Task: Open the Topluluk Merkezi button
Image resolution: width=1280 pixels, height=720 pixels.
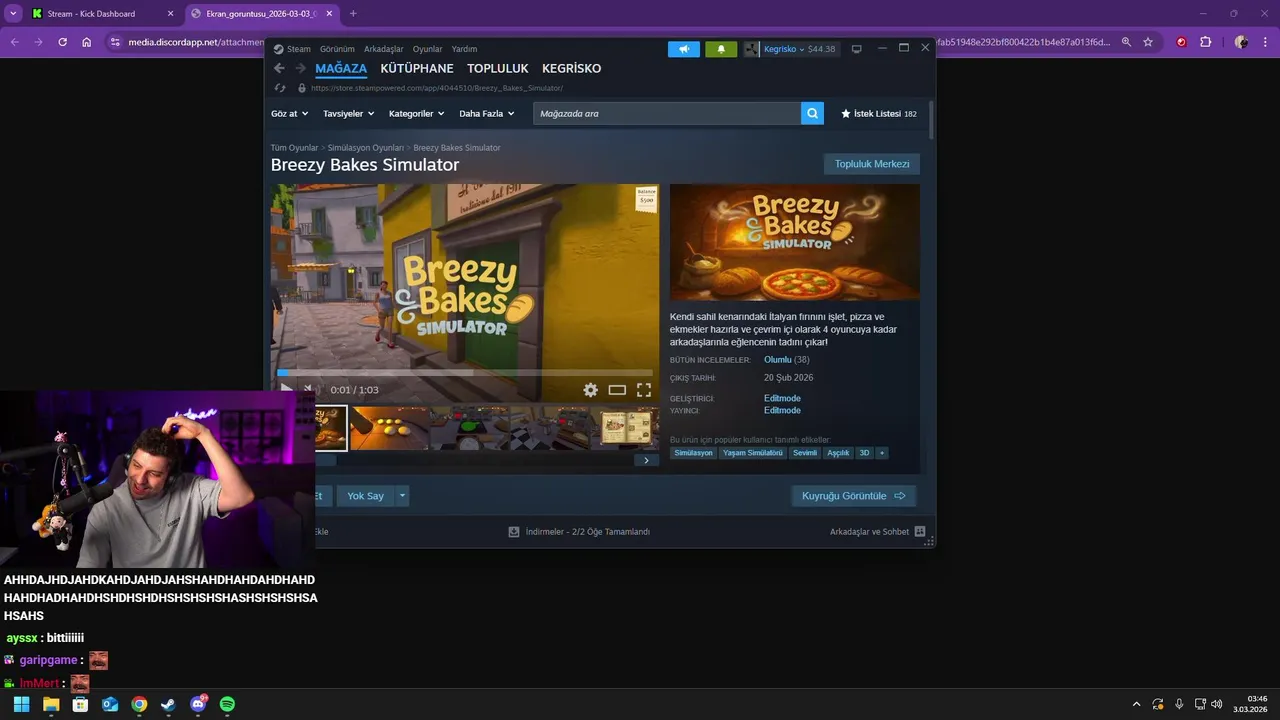Action: point(872,164)
